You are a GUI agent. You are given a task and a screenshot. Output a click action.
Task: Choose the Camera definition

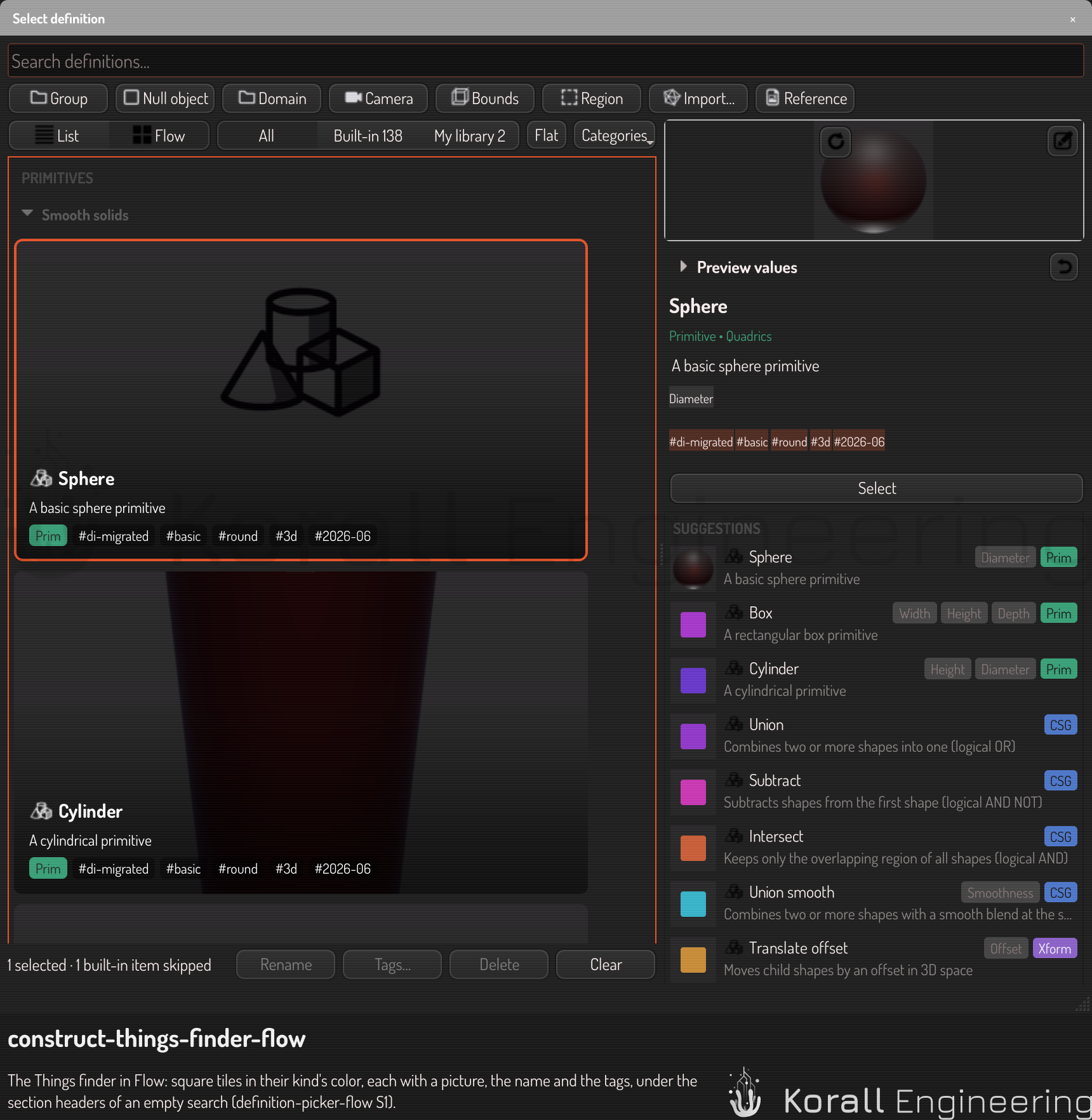[x=378, y=98]
